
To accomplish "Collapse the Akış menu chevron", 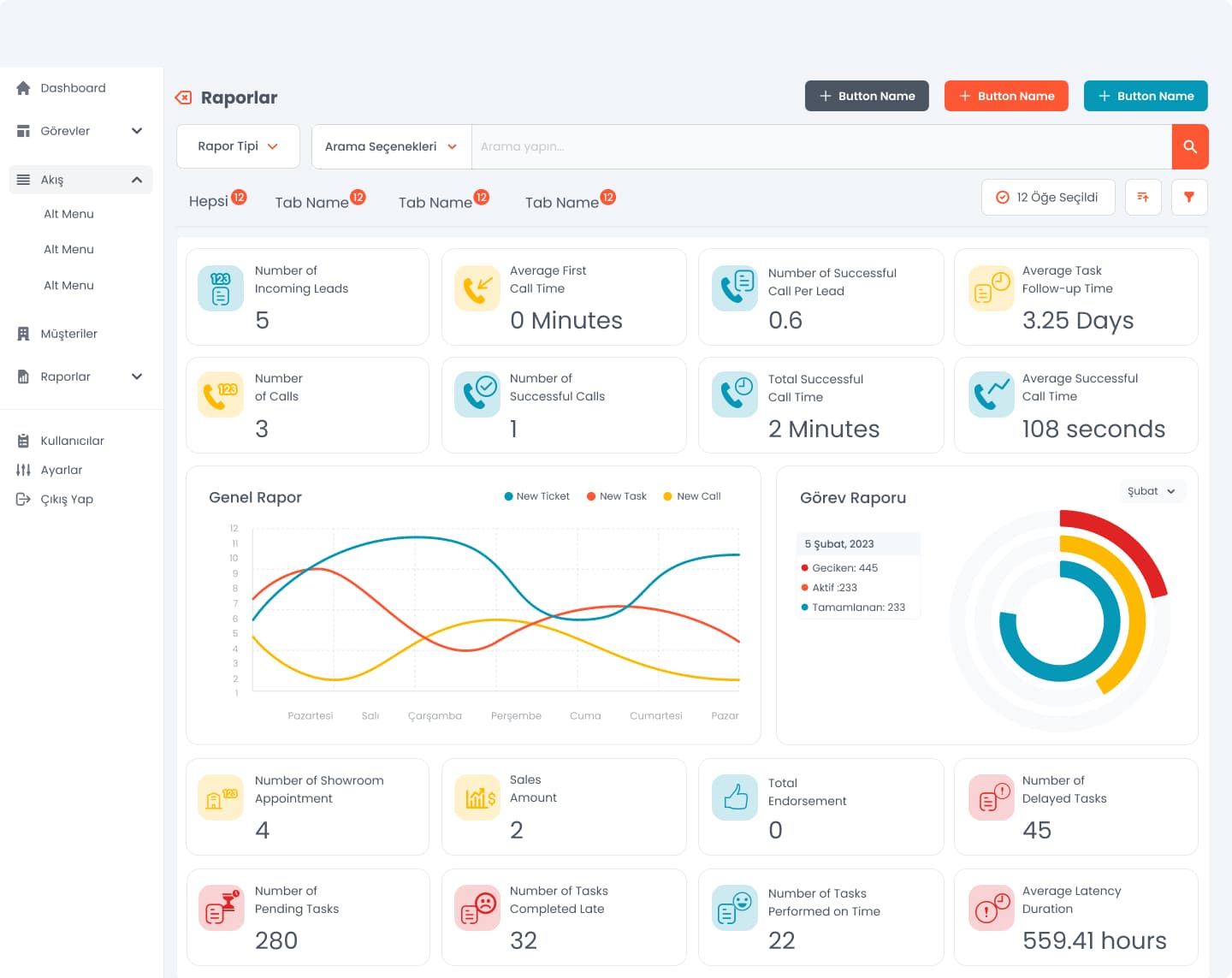I will (x=137, y=180).
